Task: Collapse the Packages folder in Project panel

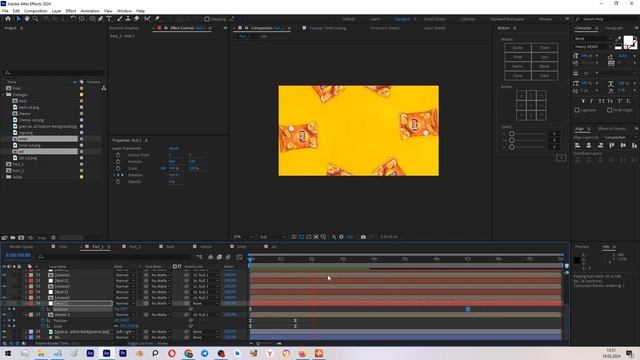Action: click(x=4, y=95)
